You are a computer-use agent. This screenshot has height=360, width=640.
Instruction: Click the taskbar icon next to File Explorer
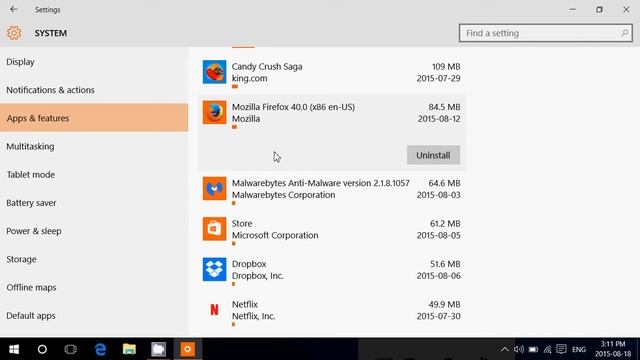(x=158, y=349)
